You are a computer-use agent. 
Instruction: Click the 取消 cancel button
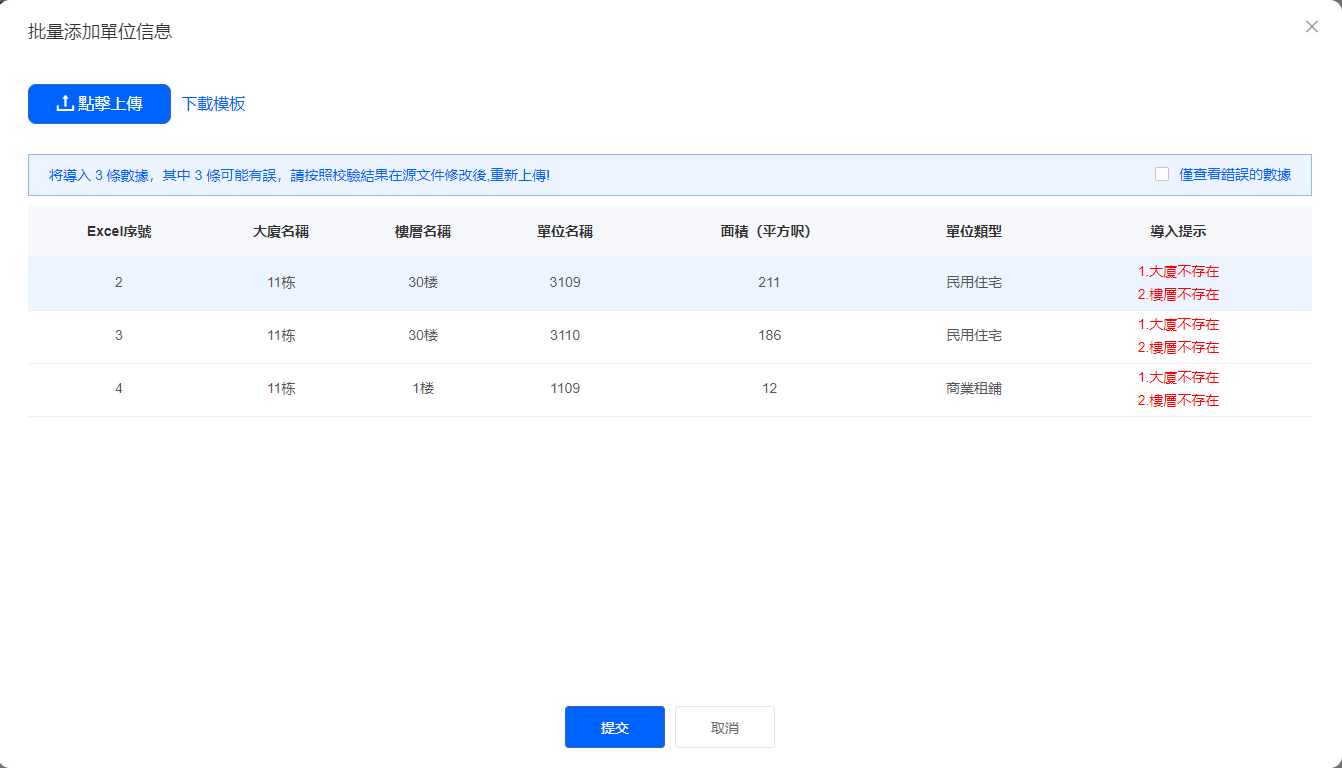coord(725,727)
